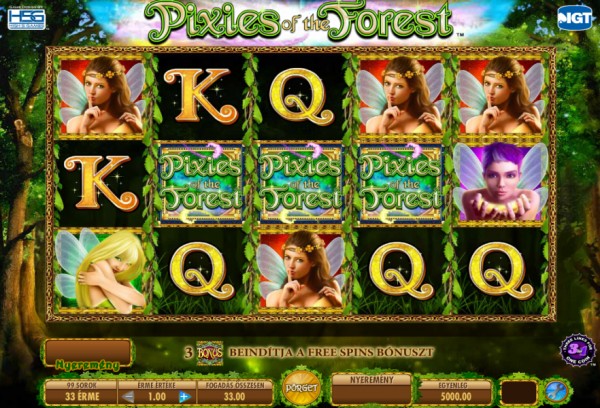The image size is (600, 408).
Task: Click the 99 SOROK lines field
Action: click(x=80, y=392)
